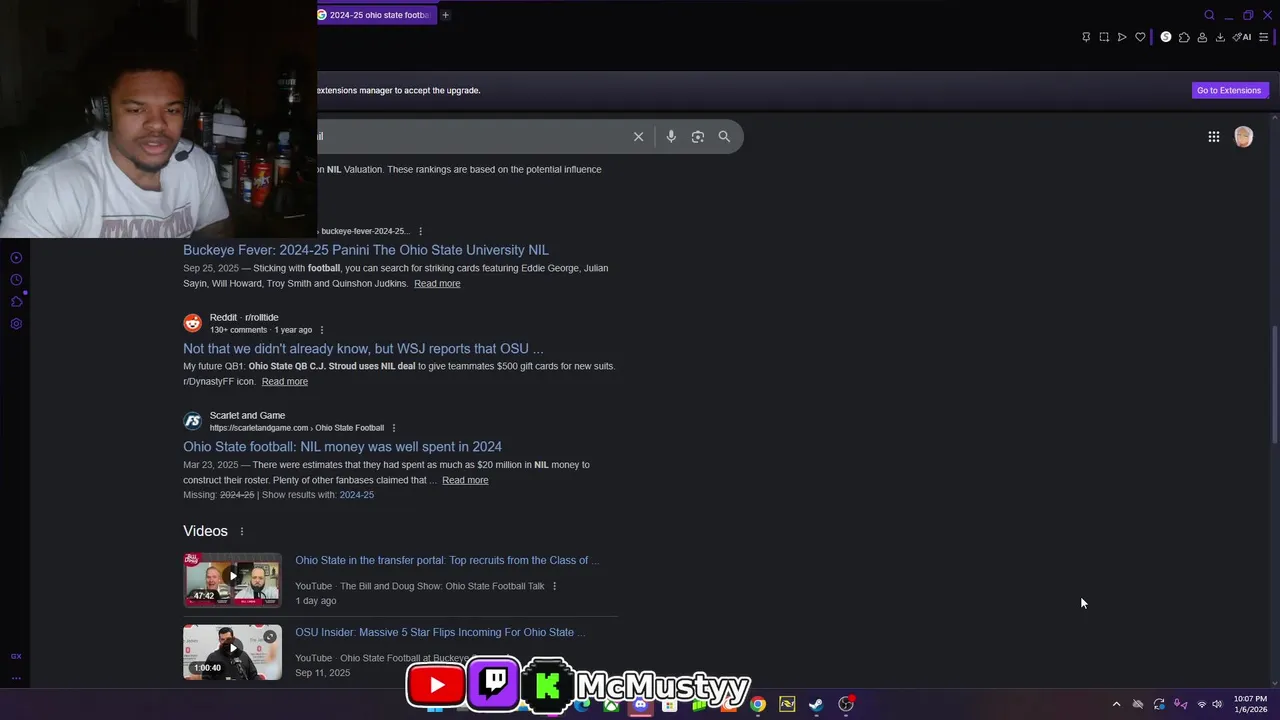The image size is (1280, 720).
Task: Play the 47:42 video thumbnail
Action: pyautogui.click(x=232, y=580)
